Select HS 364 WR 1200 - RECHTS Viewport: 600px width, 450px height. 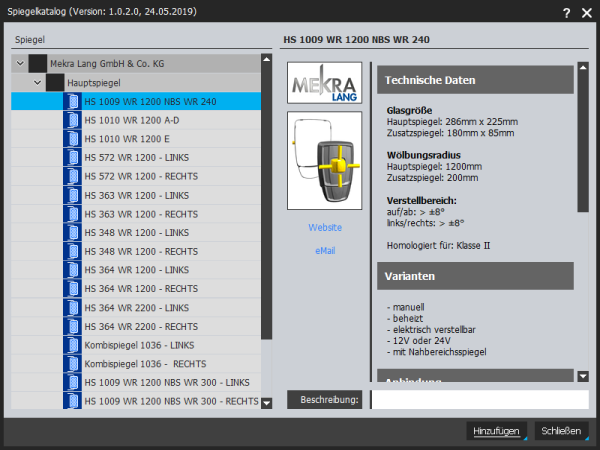136,289
